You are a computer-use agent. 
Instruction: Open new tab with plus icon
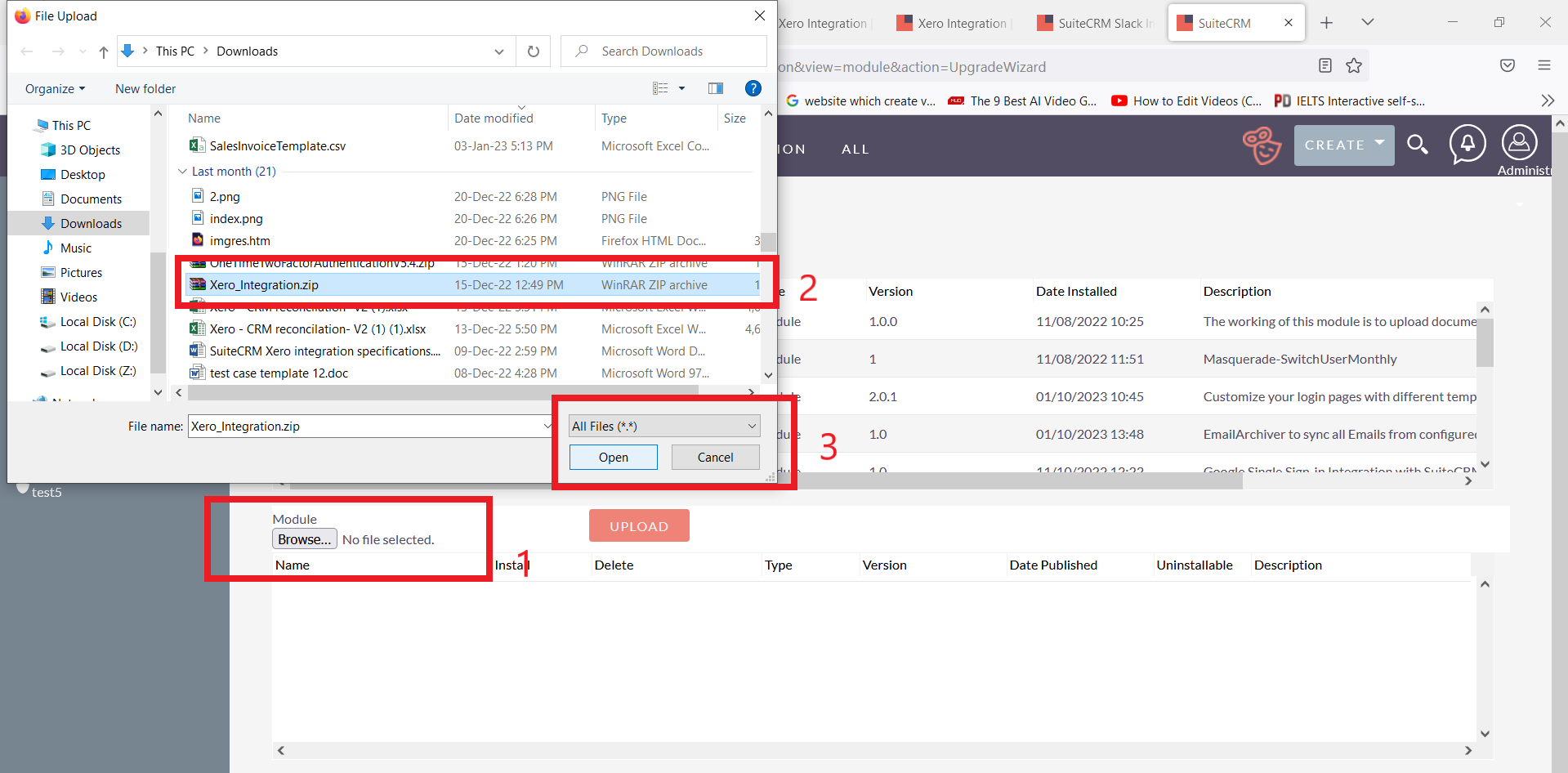click(1327, 23)
